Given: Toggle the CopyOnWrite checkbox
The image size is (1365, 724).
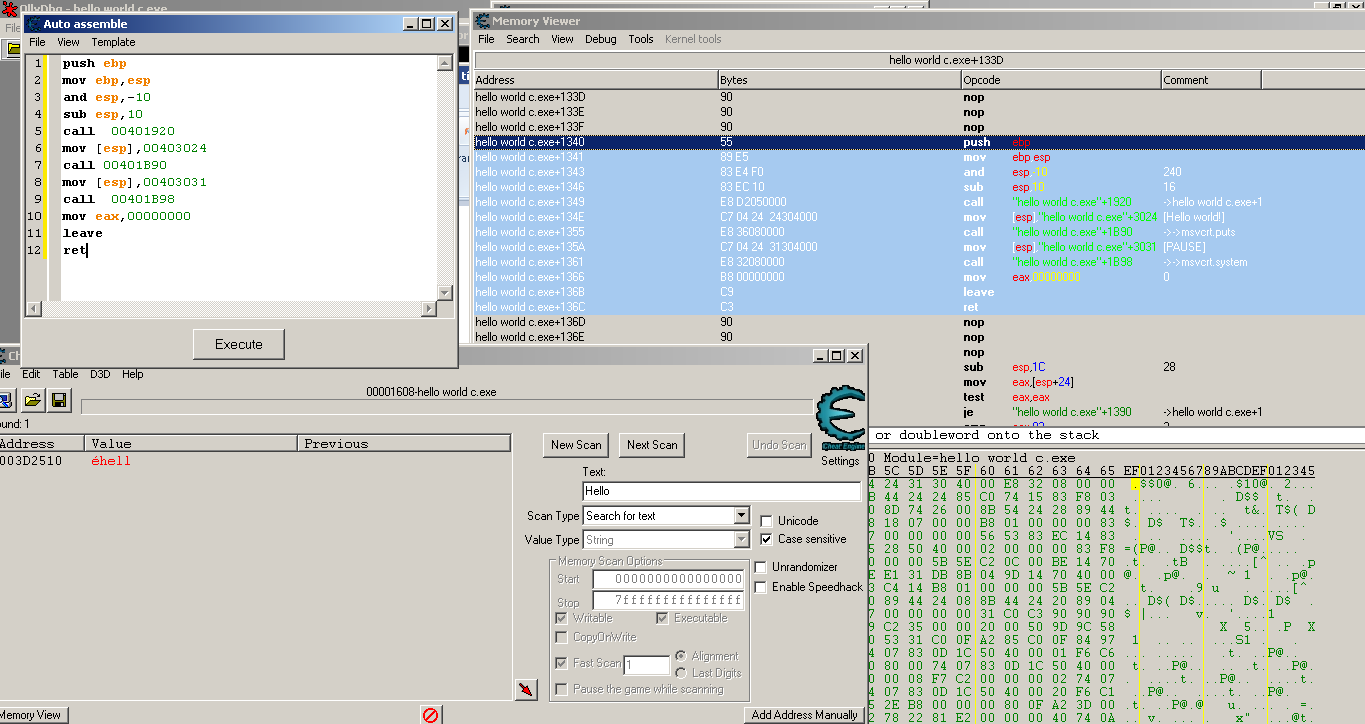Looking at the screenshot, I should click(x=562, y=637).
